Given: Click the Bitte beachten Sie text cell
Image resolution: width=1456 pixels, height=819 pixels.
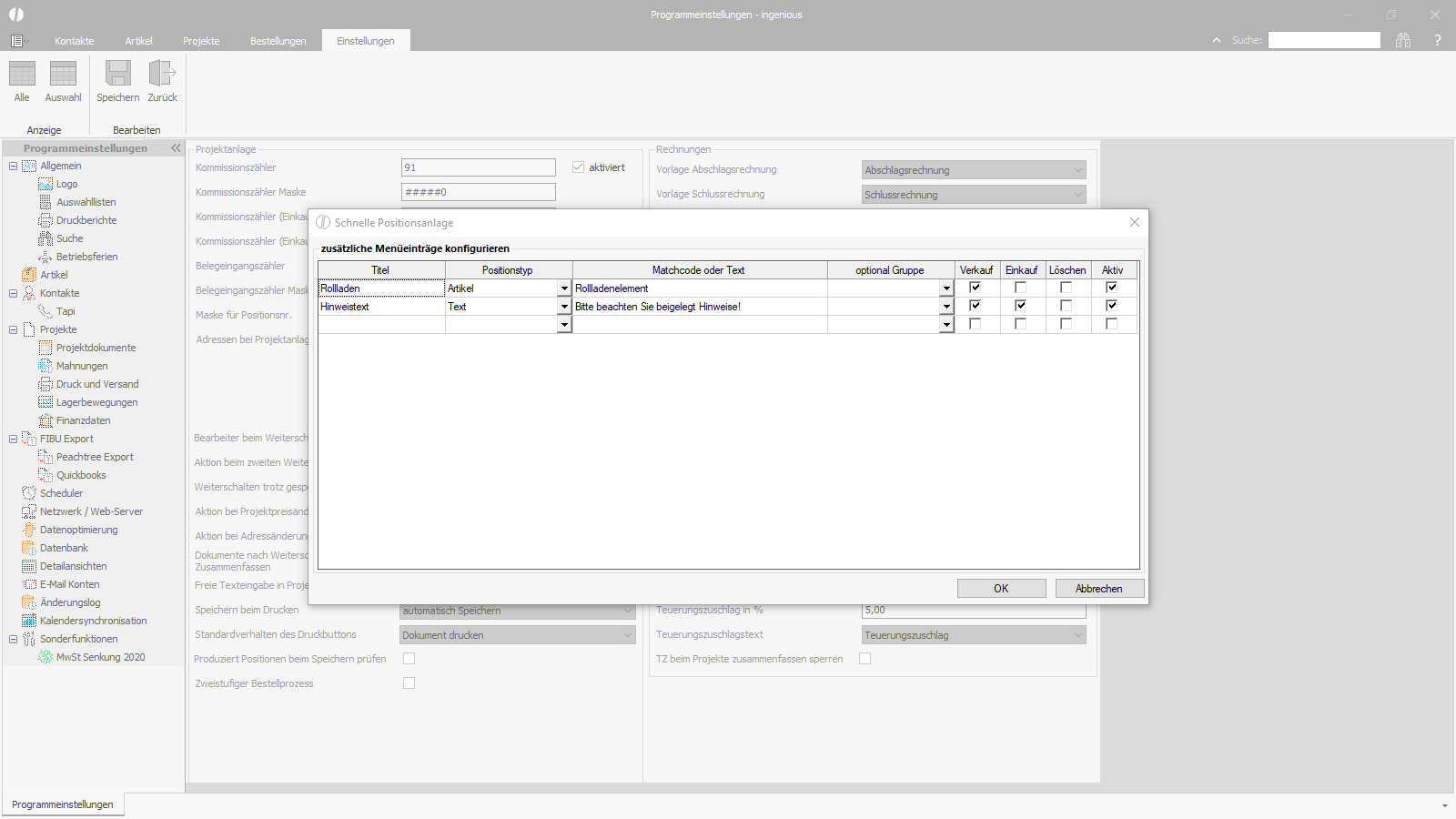Looking at the screenshot, I should click(x=700, y=307).
